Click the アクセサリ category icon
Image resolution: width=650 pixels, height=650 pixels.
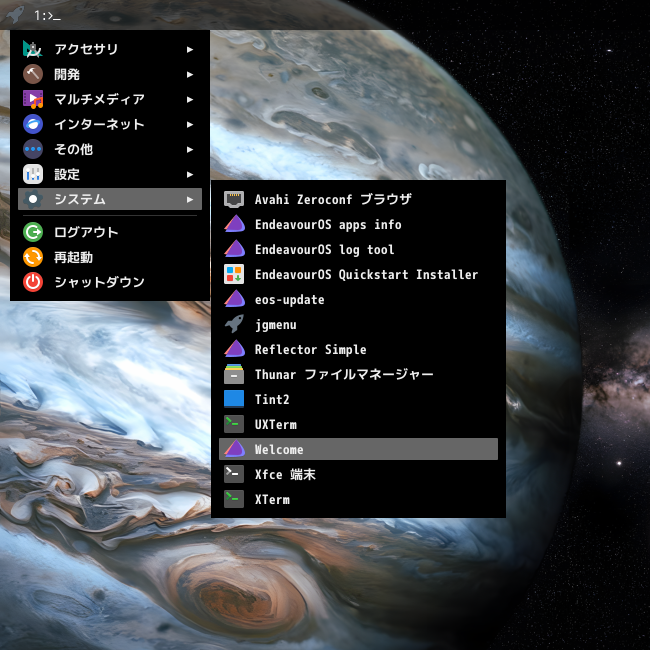tap(33, 49)
